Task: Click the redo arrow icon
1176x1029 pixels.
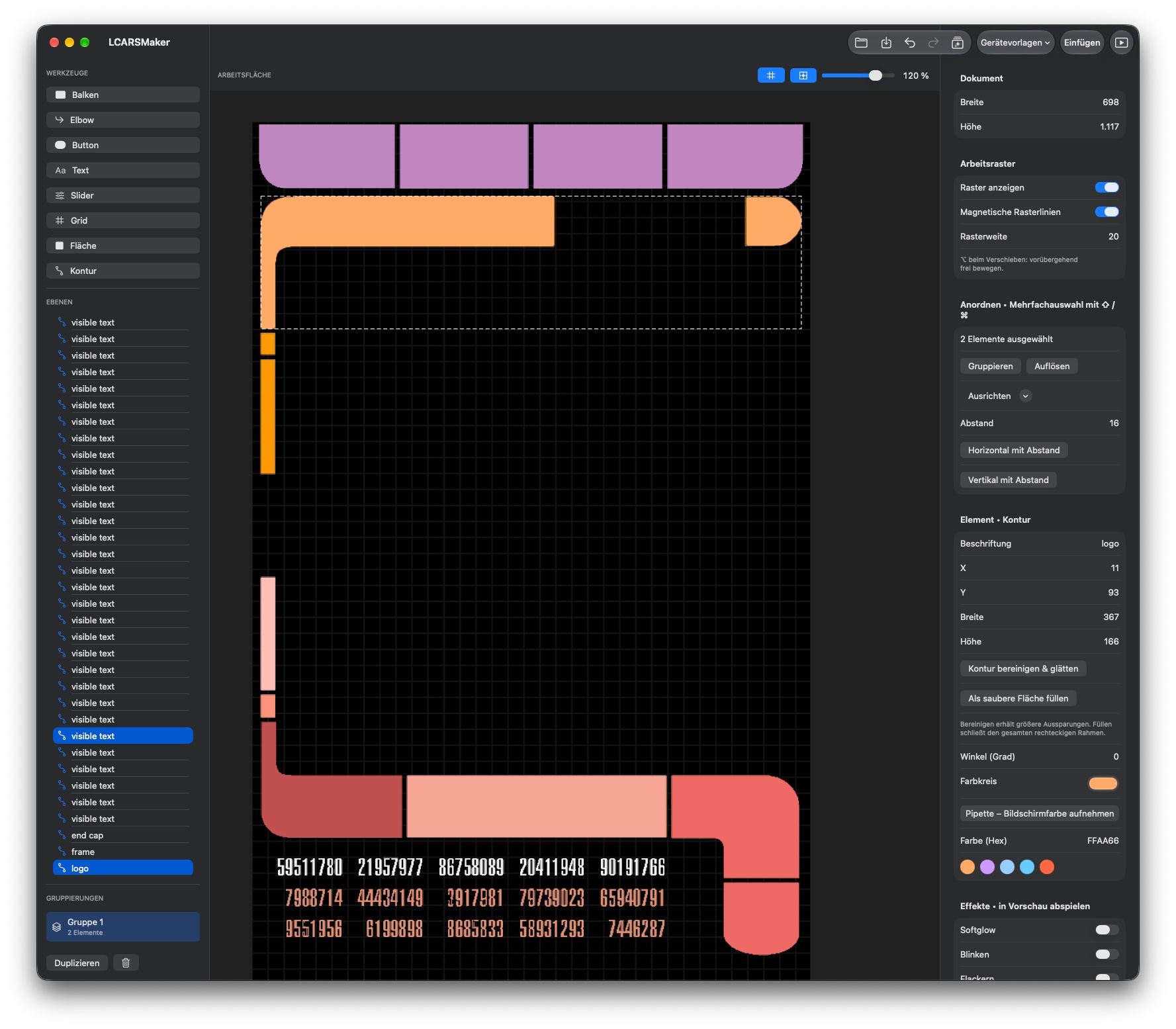Action: pyautogui.click(x=934, y=43)
